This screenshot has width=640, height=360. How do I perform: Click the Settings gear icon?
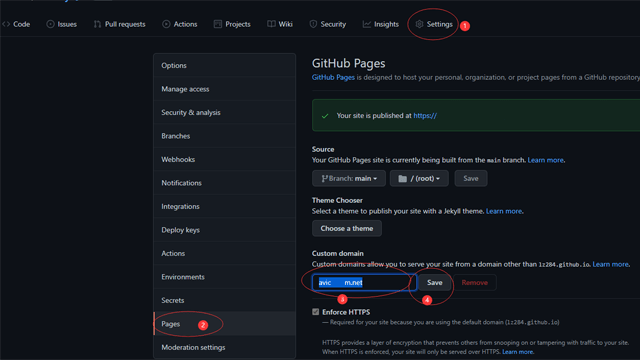[x=419, y=24]
